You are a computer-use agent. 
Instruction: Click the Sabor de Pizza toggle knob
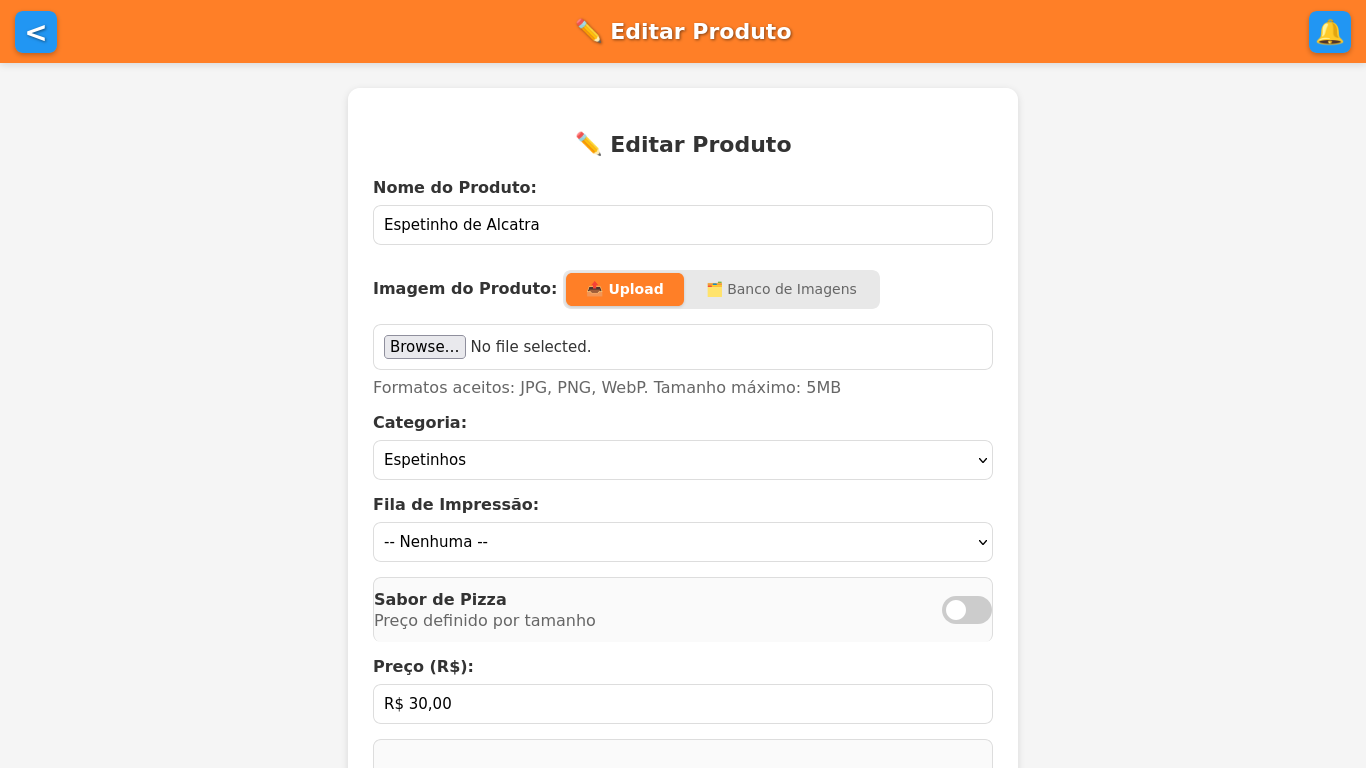tap(957, 609)
